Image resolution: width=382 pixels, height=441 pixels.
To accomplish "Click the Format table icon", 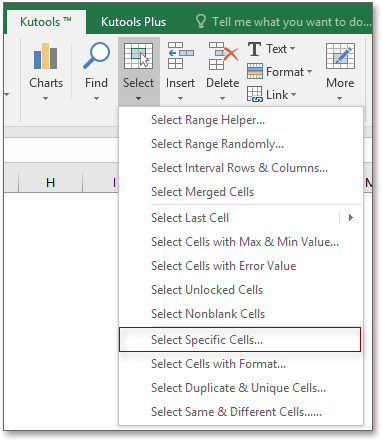I will tap(255, 71).
